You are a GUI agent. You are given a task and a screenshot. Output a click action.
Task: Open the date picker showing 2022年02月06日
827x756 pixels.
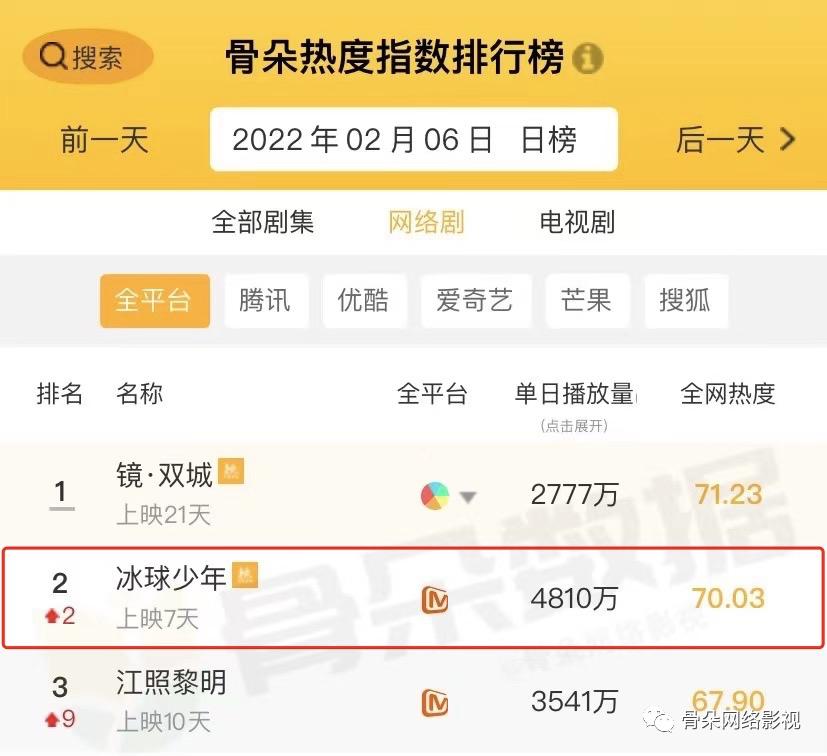413,140
